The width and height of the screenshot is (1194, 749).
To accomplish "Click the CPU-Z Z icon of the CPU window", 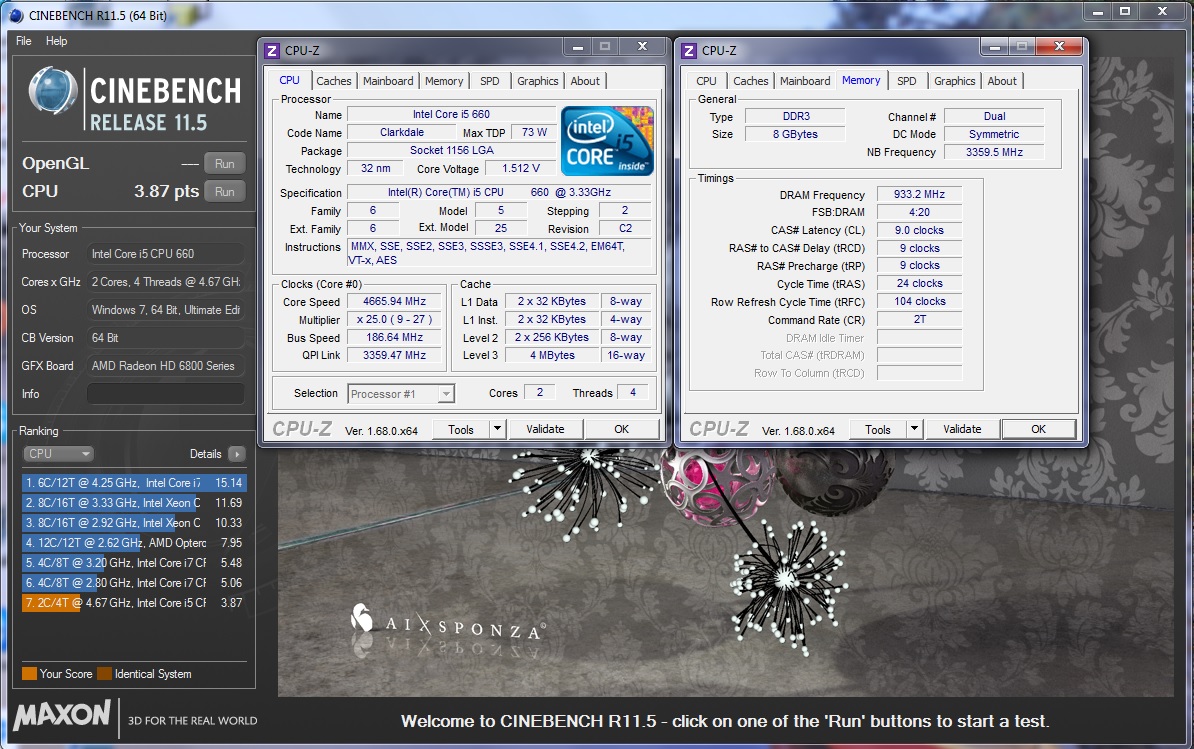I will [272, 51].
